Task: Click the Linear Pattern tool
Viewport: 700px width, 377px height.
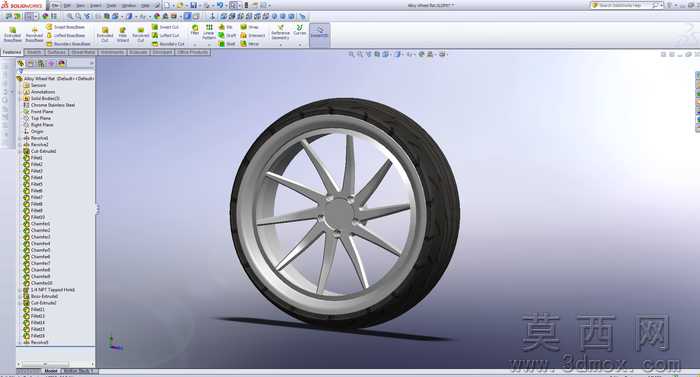Action: coord(209,32)
